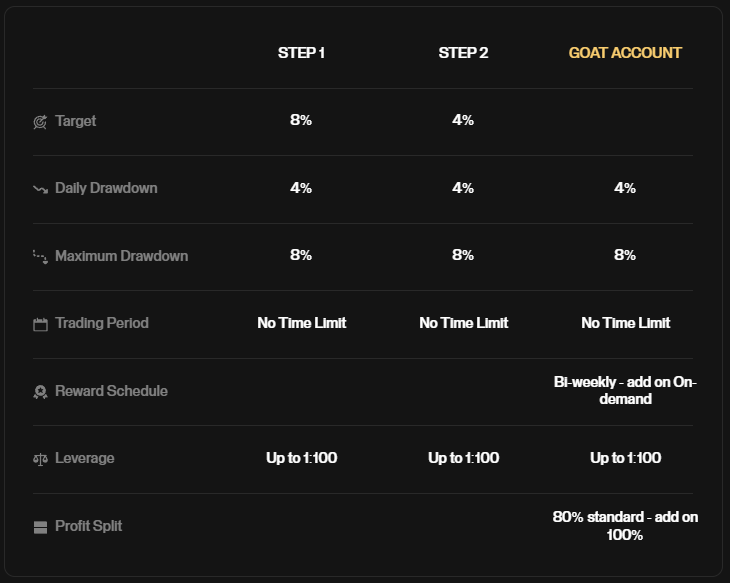Click GOAT Account daily drawdown 4% value
This screenshot has height=583, width=730.
pos(625,188)
